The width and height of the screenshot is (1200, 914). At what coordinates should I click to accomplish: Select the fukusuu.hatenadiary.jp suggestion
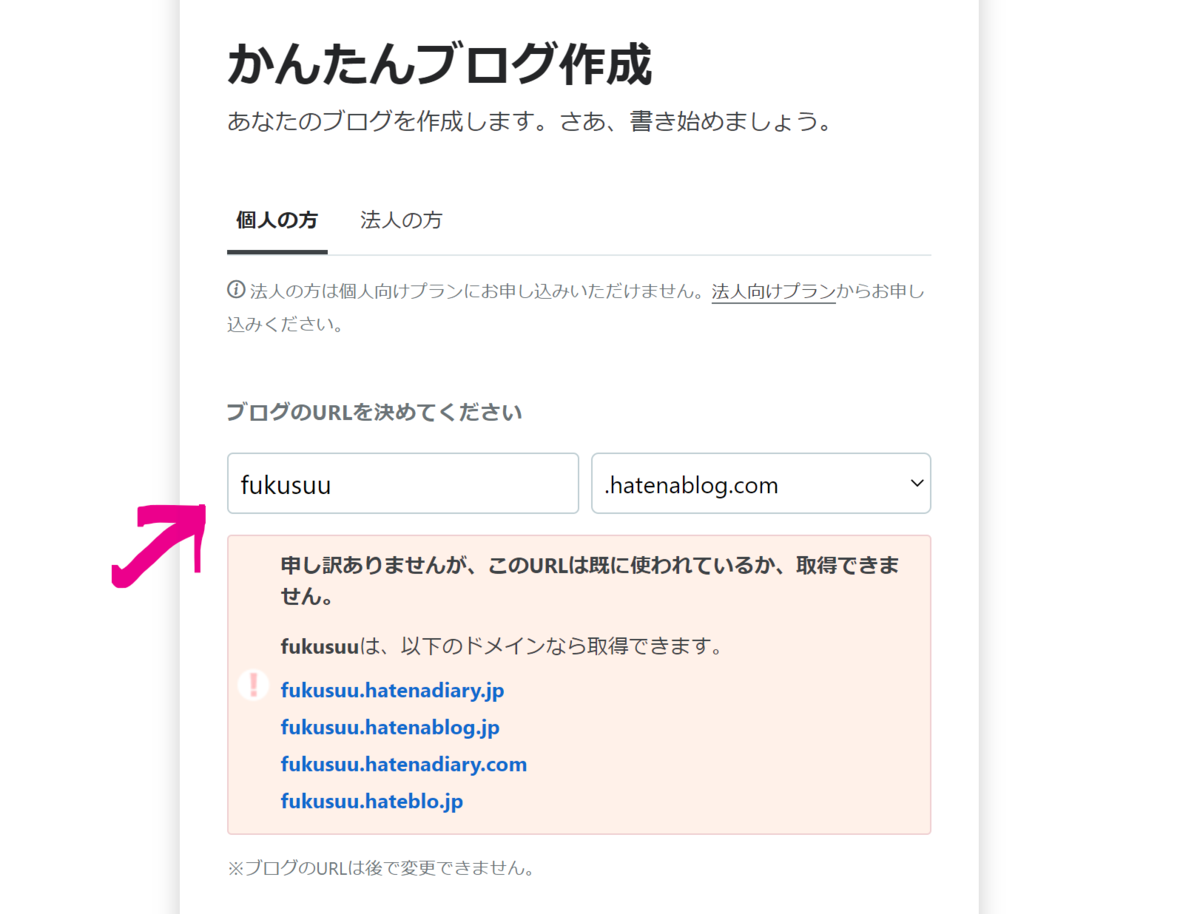pos(392,691)
